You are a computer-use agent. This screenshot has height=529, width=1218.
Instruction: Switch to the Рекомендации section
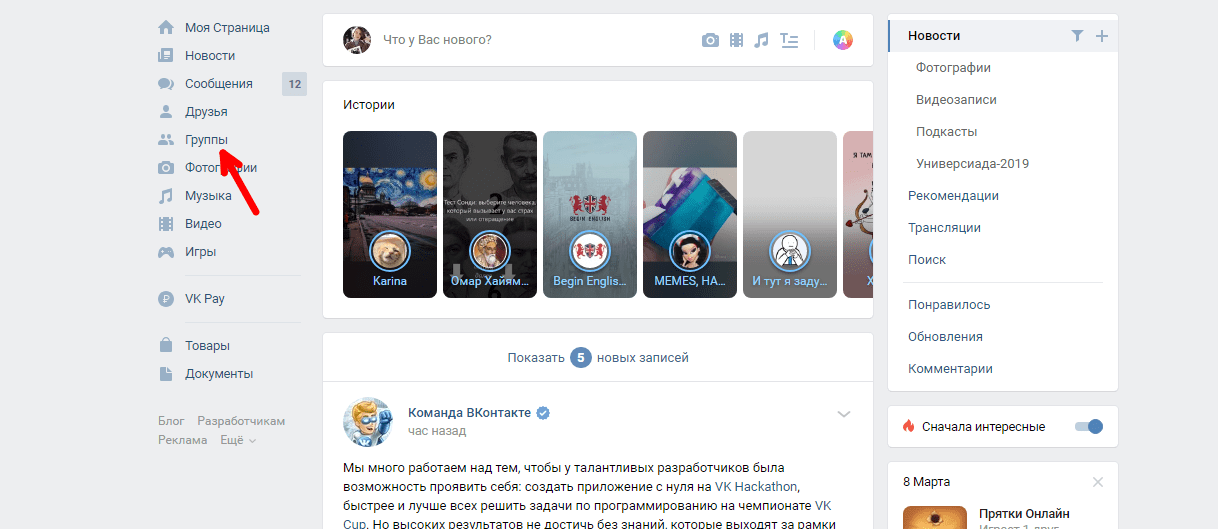tap(953, 196)
